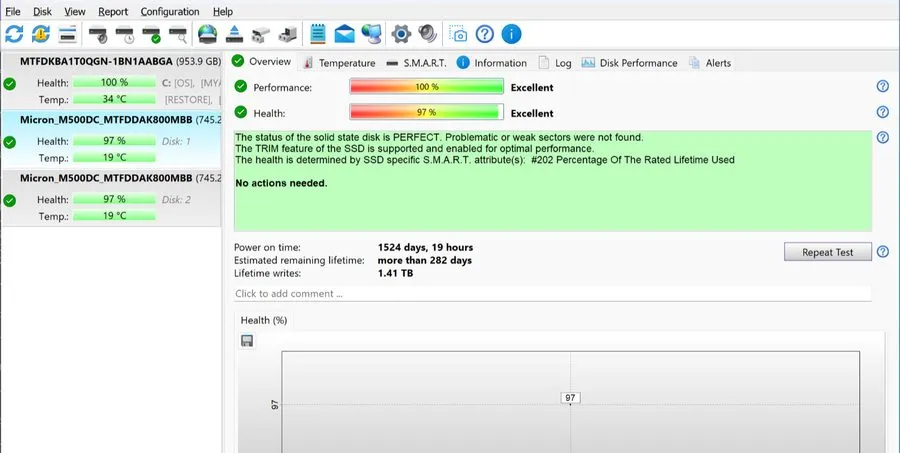Screen dimensions: 900x453
Task: Click the 97 % Health gradient bar
Action: [426, 112]
